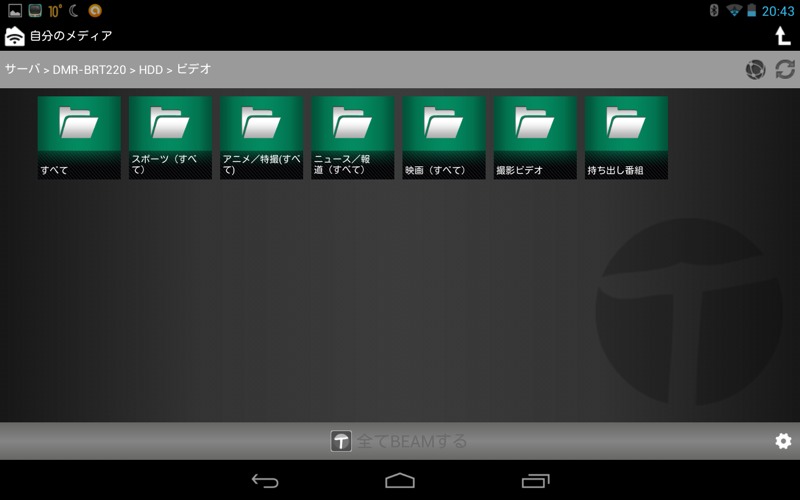Open the 撮影ビデオ folder
Image resolution: width=800 pixels, height=500 pixels.
535,138
